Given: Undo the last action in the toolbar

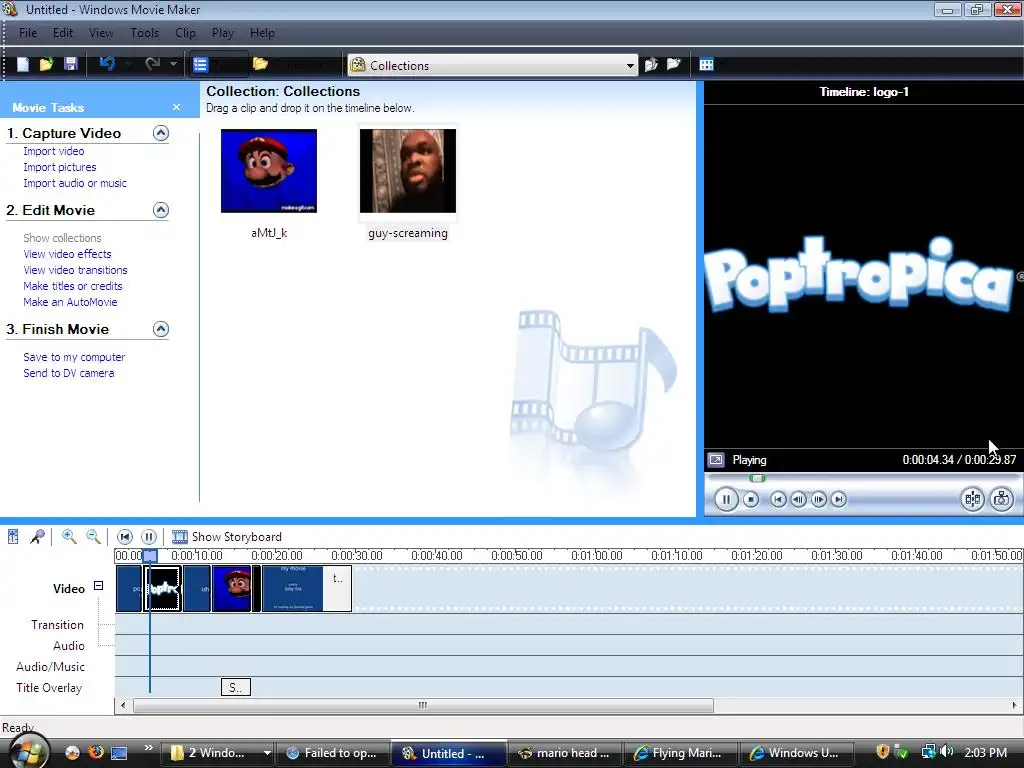Looking at the screenshot, I should 108,64.
